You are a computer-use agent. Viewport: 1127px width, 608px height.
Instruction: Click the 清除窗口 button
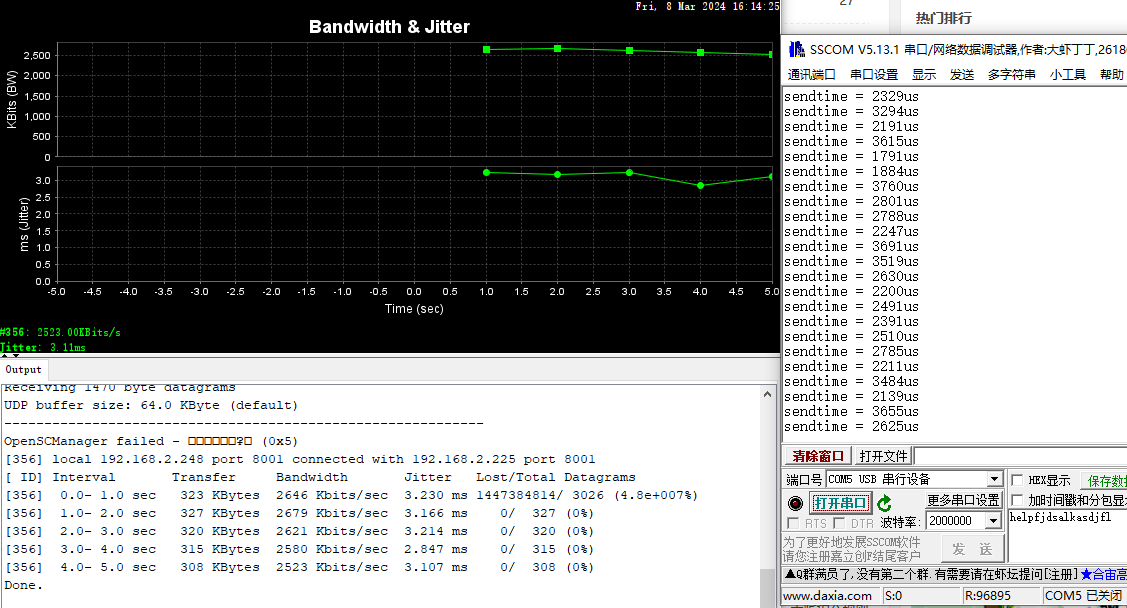[817, 456]
